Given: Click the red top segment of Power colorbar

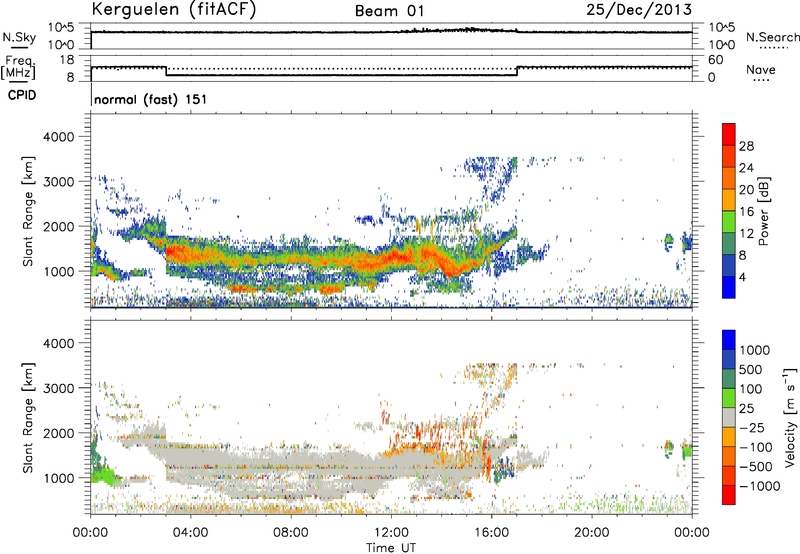Looking at the screenshot, I should point(729,134).
